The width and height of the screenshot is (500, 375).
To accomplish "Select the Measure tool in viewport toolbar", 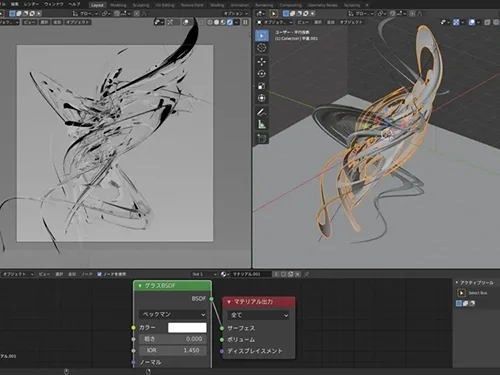I will [x=262, y=124].
